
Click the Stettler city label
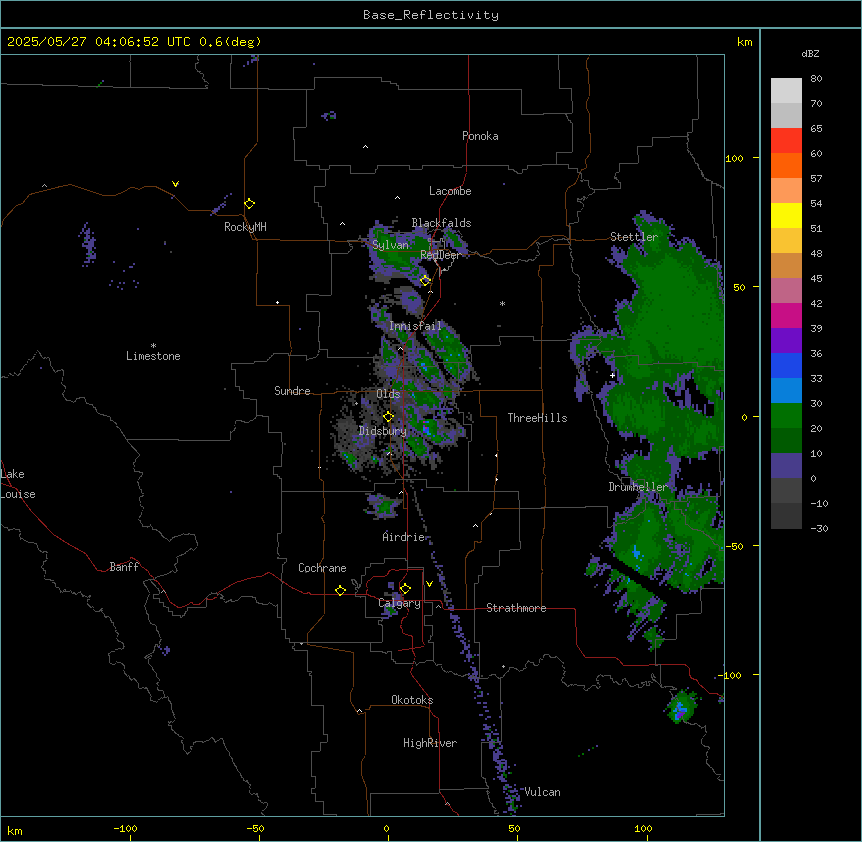coord(634,237)
